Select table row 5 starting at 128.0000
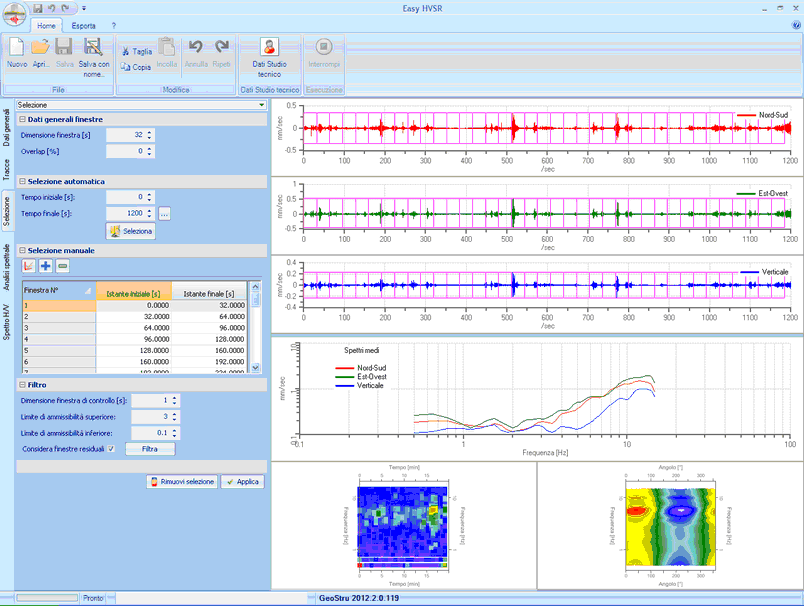 tap(134, 351)
